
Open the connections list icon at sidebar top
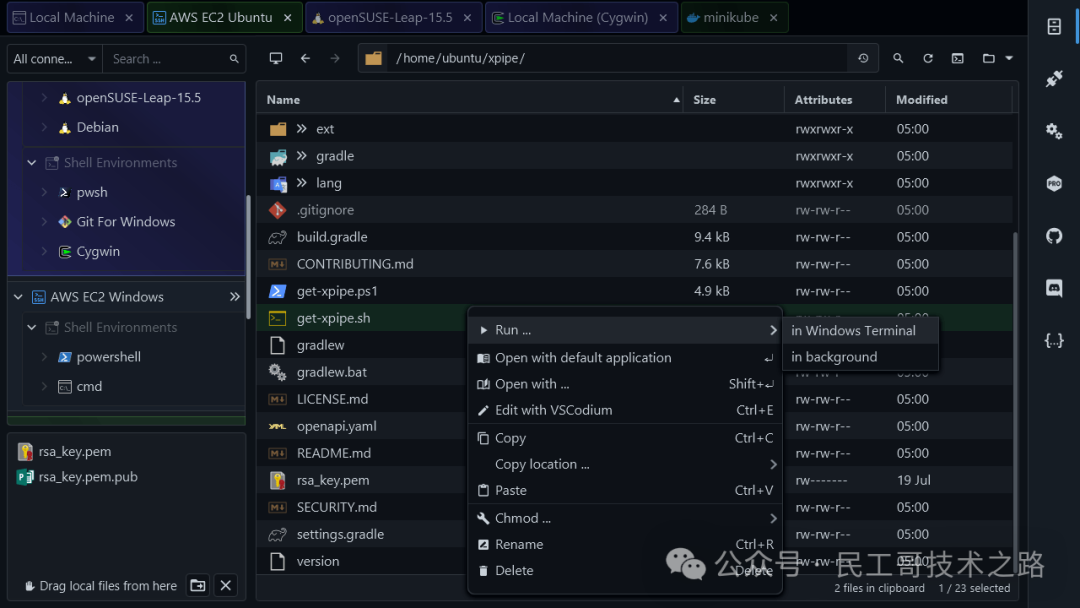coord(1053,27)
